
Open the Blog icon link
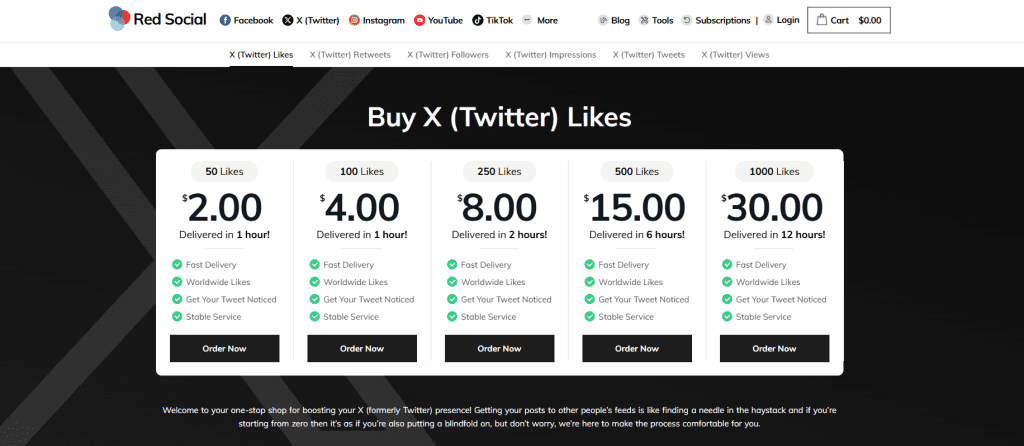click(x=603, y=20)
